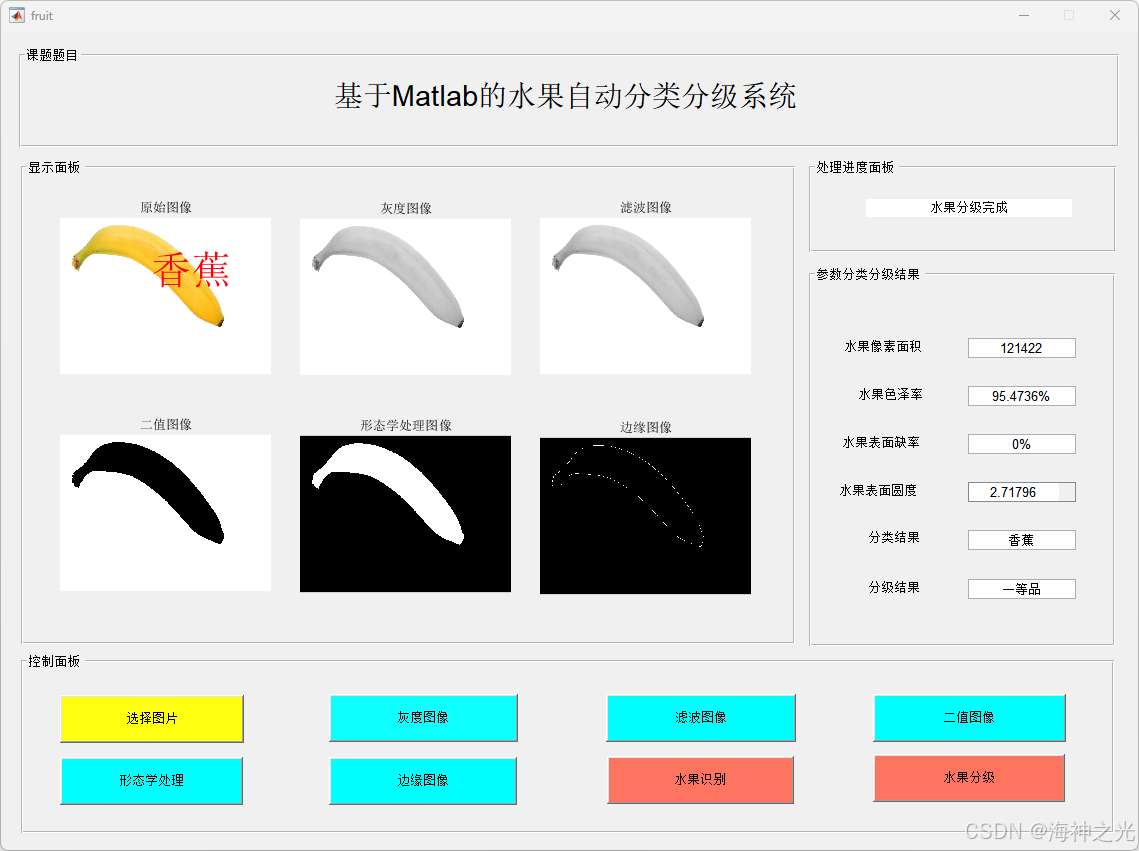Select the original banana image thumbnail
1139x851 pixels.
[165, 295]
